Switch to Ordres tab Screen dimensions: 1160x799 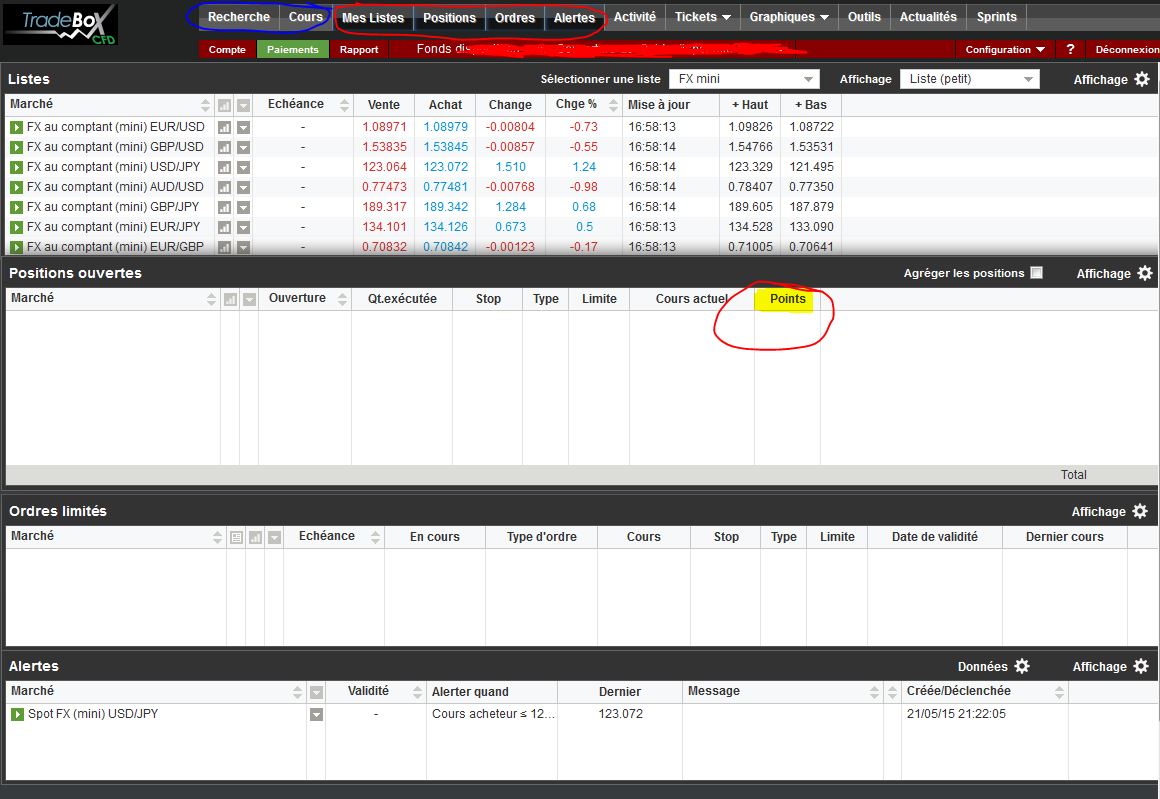tap(515, 18)
